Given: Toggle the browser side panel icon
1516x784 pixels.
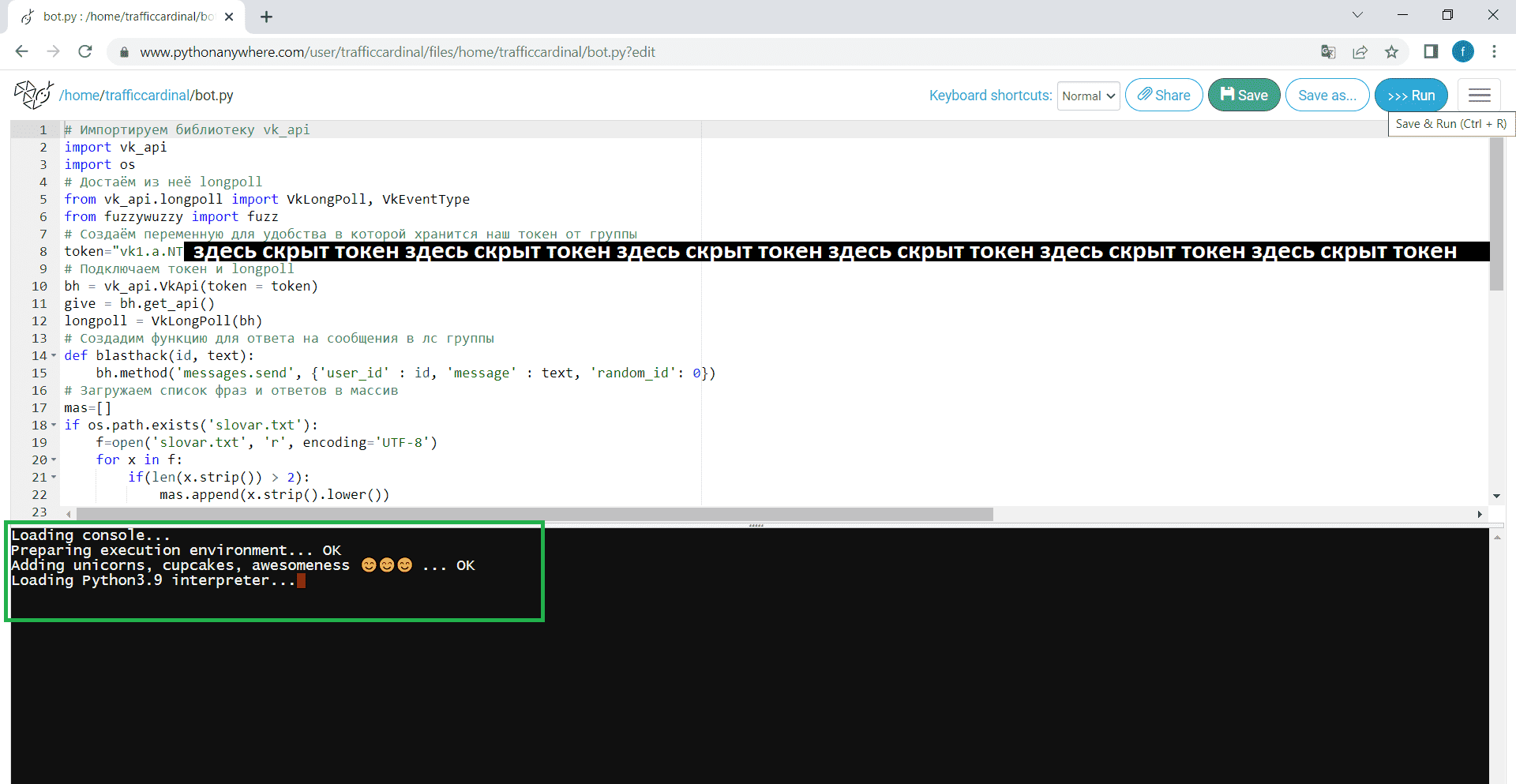Looking at the screenshot, I should click(1431, 52).
